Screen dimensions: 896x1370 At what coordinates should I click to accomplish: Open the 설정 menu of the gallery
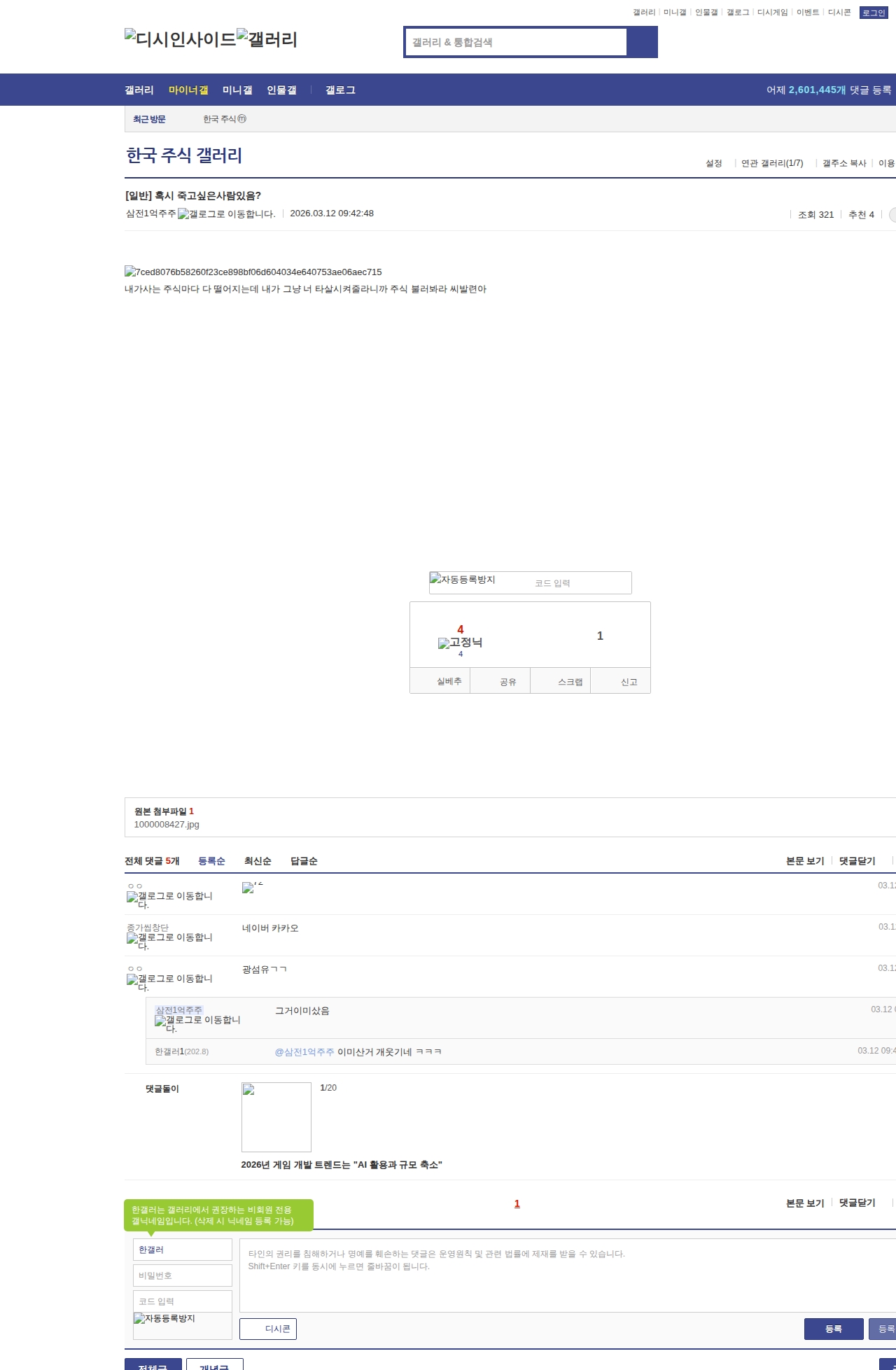click(713, 163)
